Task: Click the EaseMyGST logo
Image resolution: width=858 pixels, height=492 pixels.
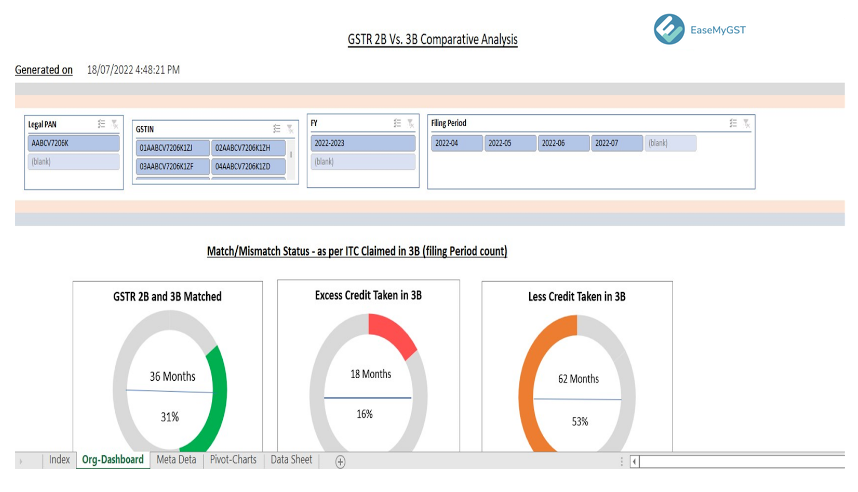Action: (700, 30)
